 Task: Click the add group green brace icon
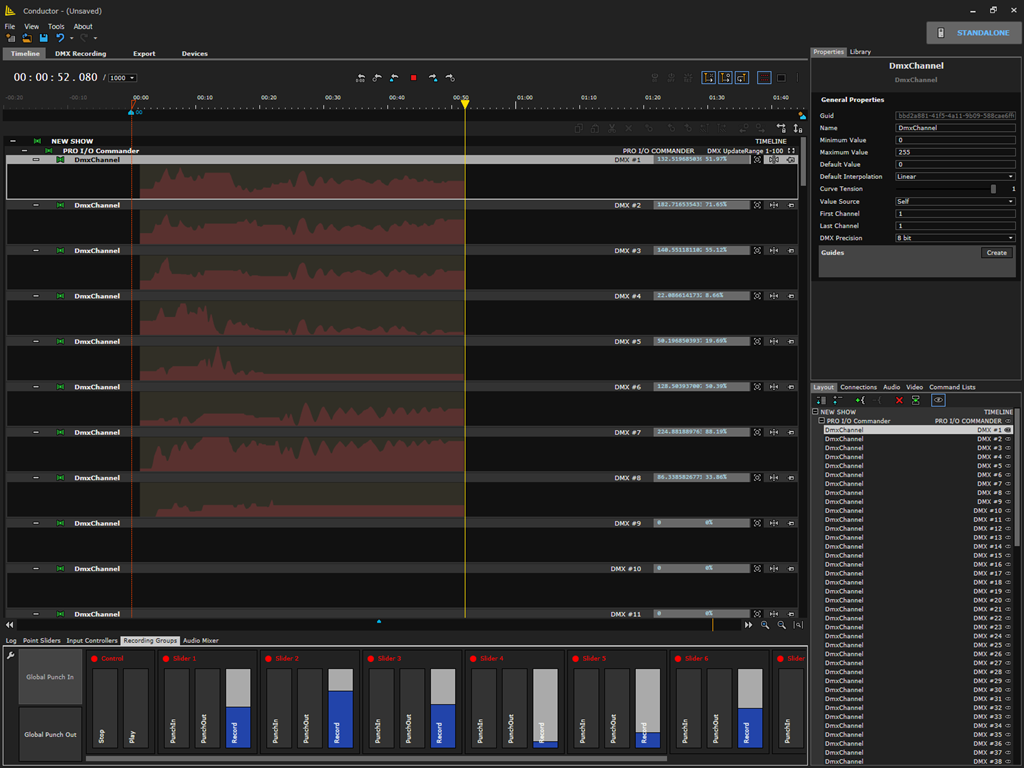pyautogui.click(x=859, y=400)
